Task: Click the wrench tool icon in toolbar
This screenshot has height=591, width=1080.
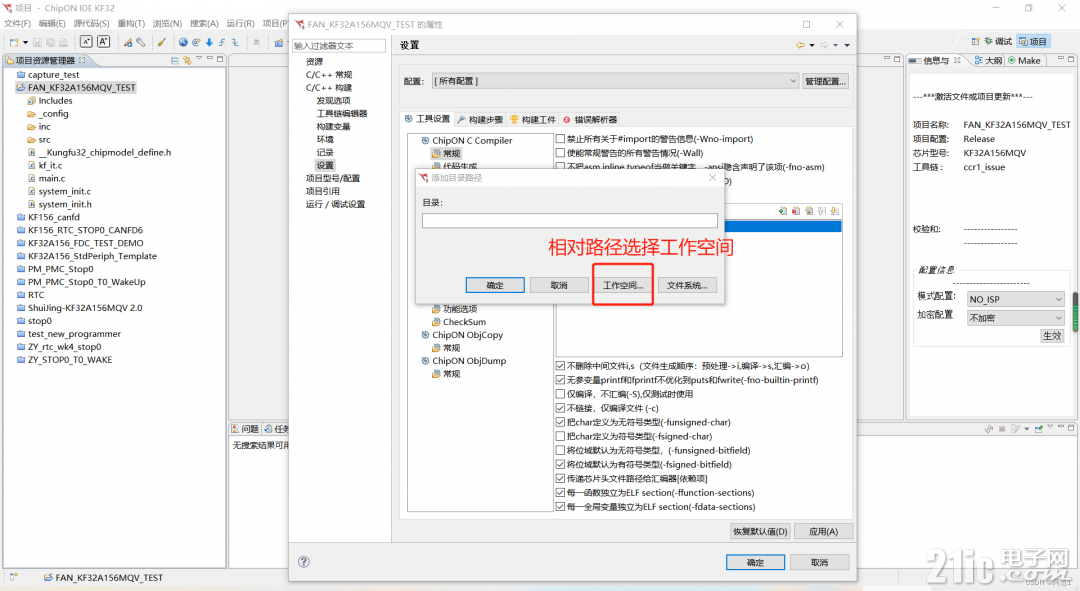Action: click(x=141, y=42)
